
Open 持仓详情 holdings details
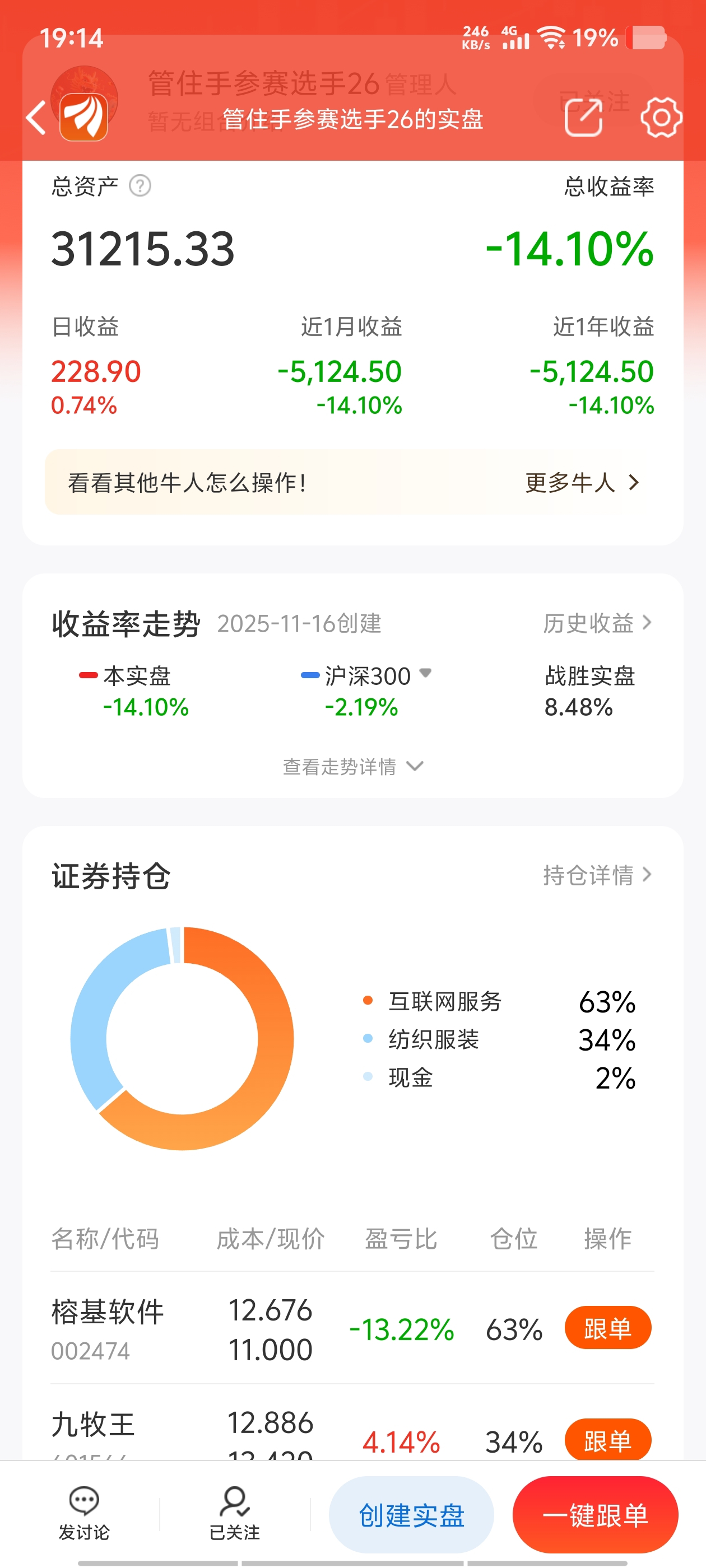pyautogui.click(x=597, y=875)
